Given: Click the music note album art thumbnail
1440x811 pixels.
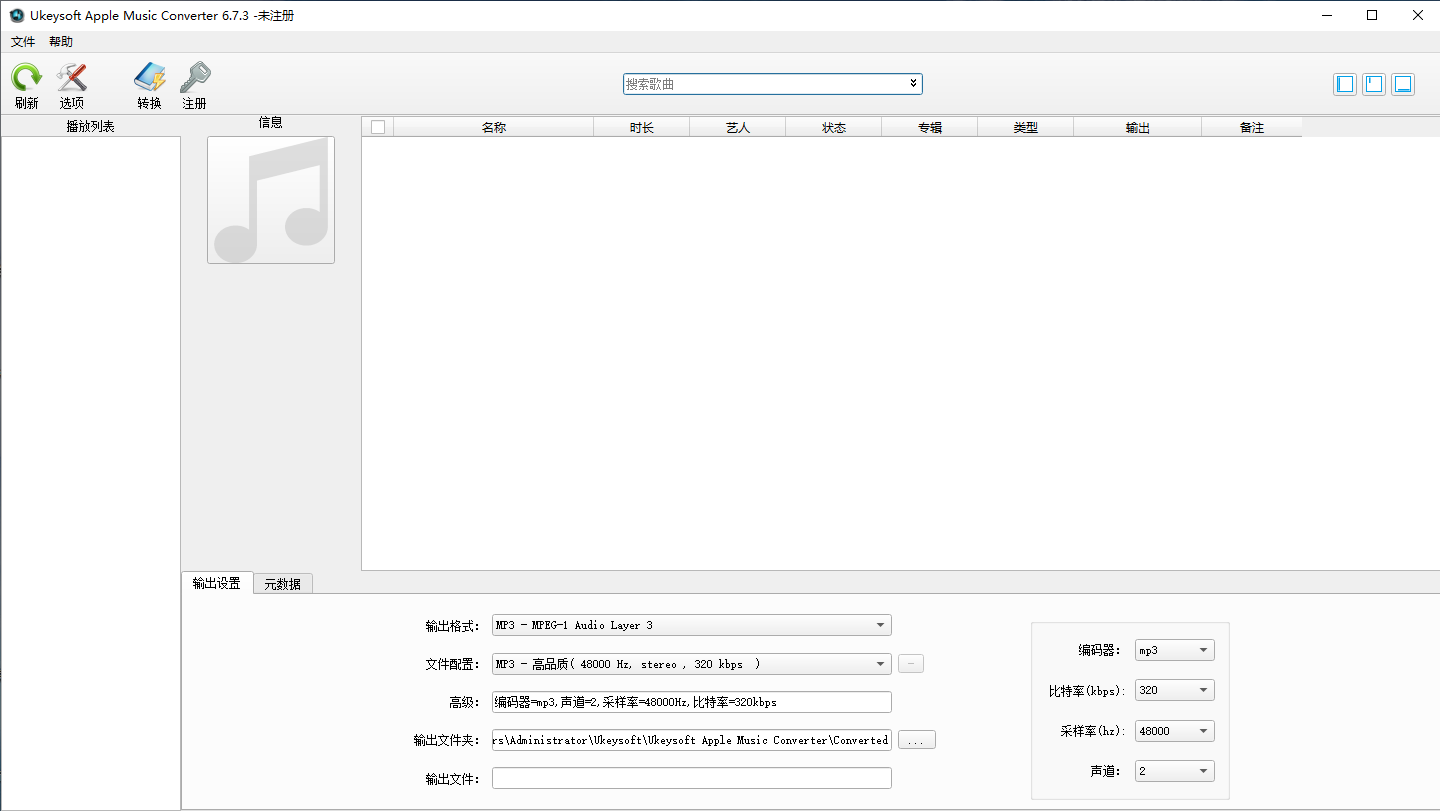Looking at the screenshot, I should pyautogui.click(x=271, y=200).
